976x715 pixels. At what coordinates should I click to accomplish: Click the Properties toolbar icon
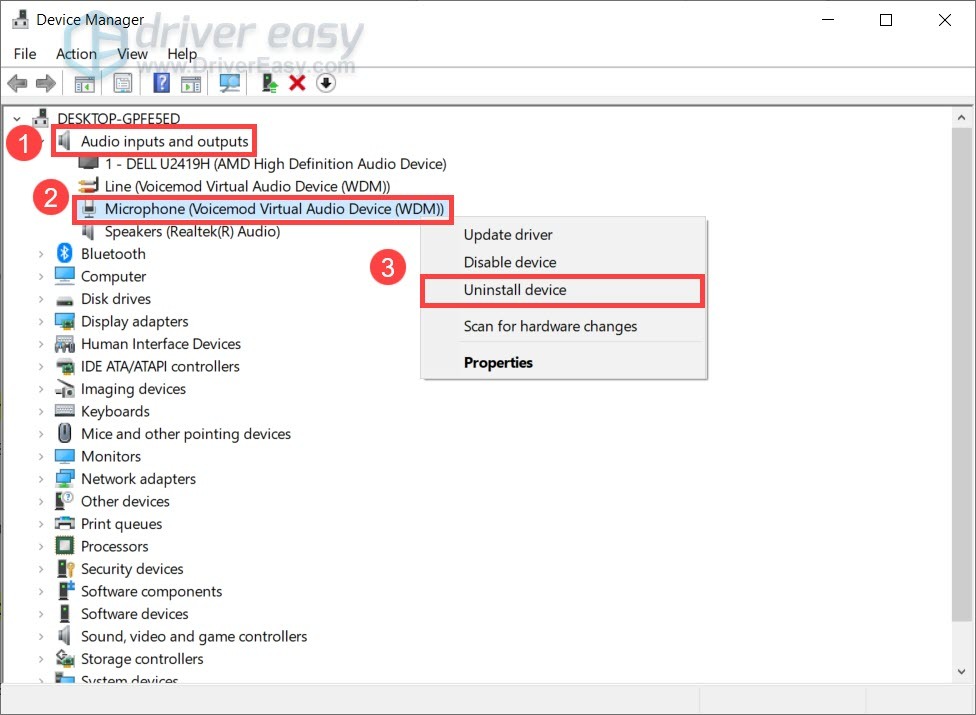[122, 83]
